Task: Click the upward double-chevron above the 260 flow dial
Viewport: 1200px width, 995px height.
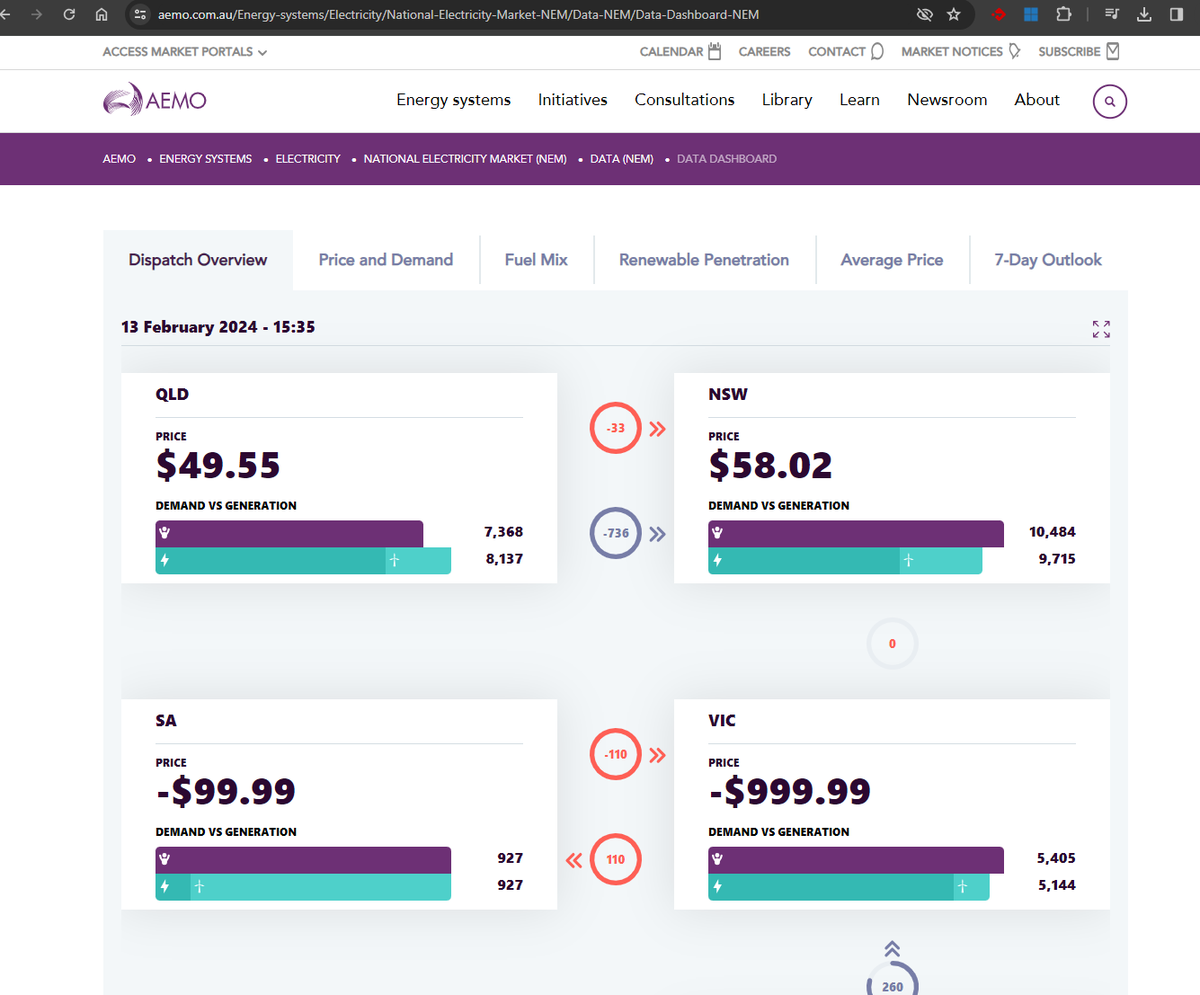Action: (891, 948)
